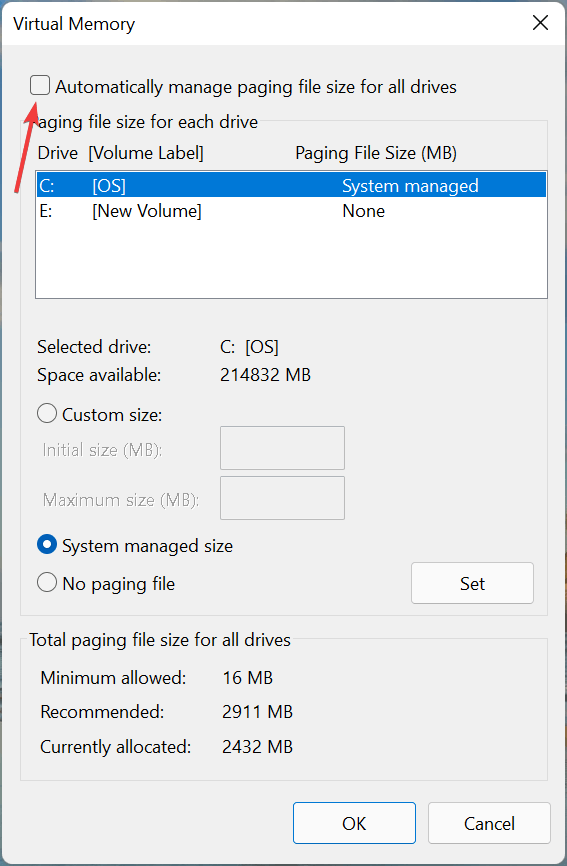The height and width of the screenshot is (866, 567).
Task: Click the Recommended 2911 MB value
Action: tap(257, 711)
